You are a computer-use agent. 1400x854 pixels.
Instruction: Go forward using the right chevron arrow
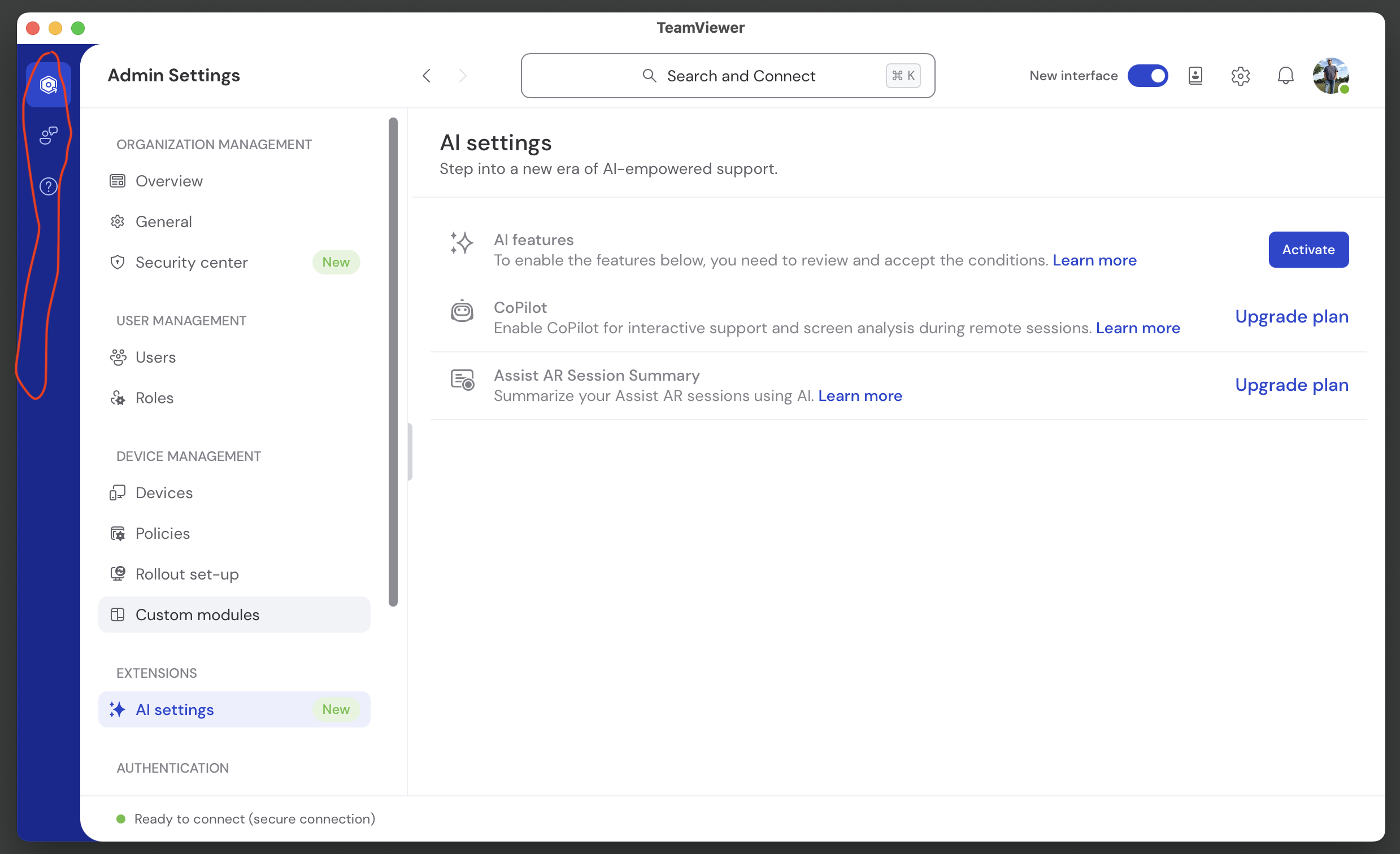click(x=463, y=76)
